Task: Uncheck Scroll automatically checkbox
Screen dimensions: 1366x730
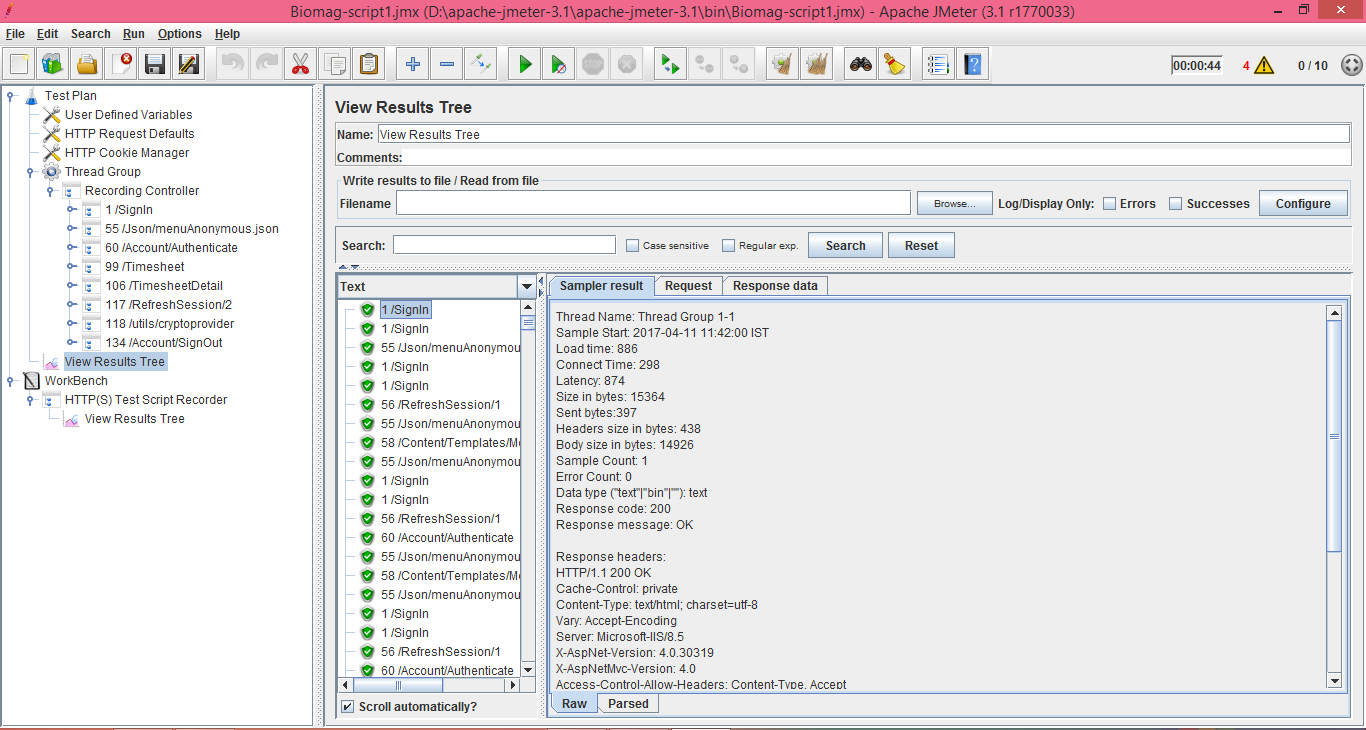Action: click(347, 706)
